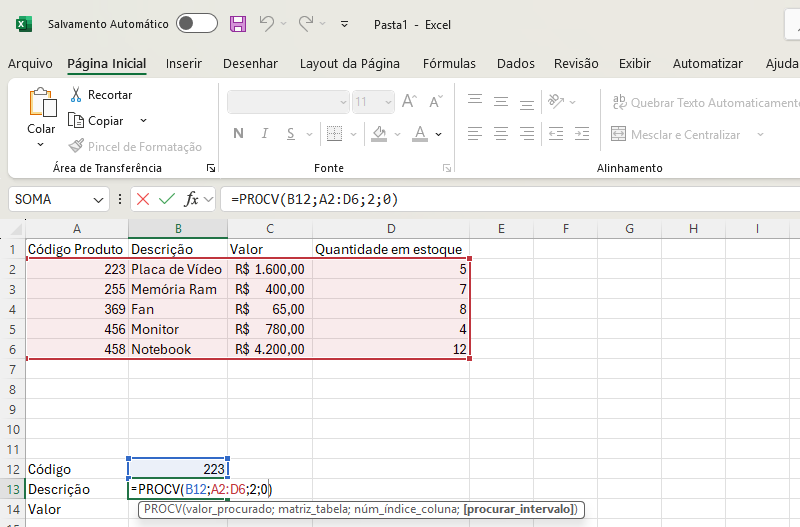The height and width of the screenshot is (527, 800).
Task: Switch to the Fórmulas tab
Action: coord(449,64)
